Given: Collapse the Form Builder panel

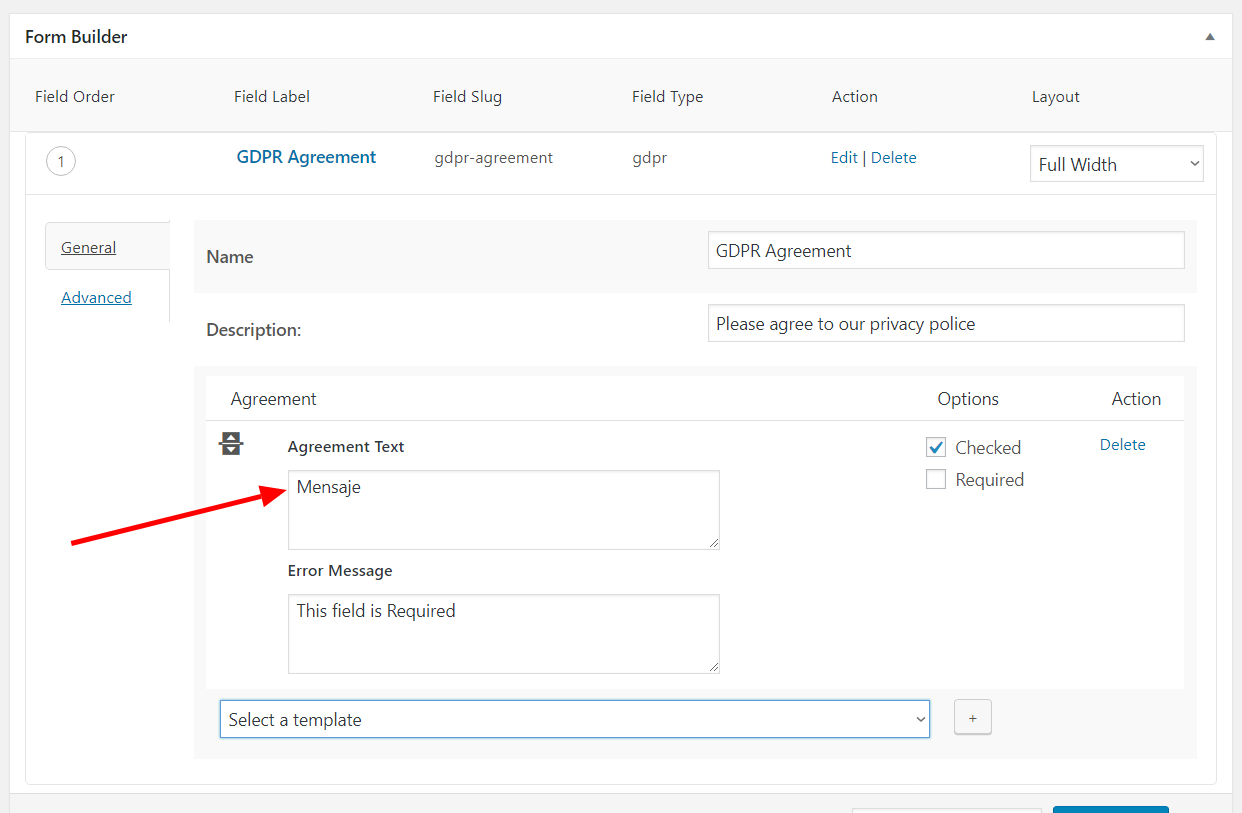Looking at the screenshot, I should pyautogui.click(x=1209, y=36).
